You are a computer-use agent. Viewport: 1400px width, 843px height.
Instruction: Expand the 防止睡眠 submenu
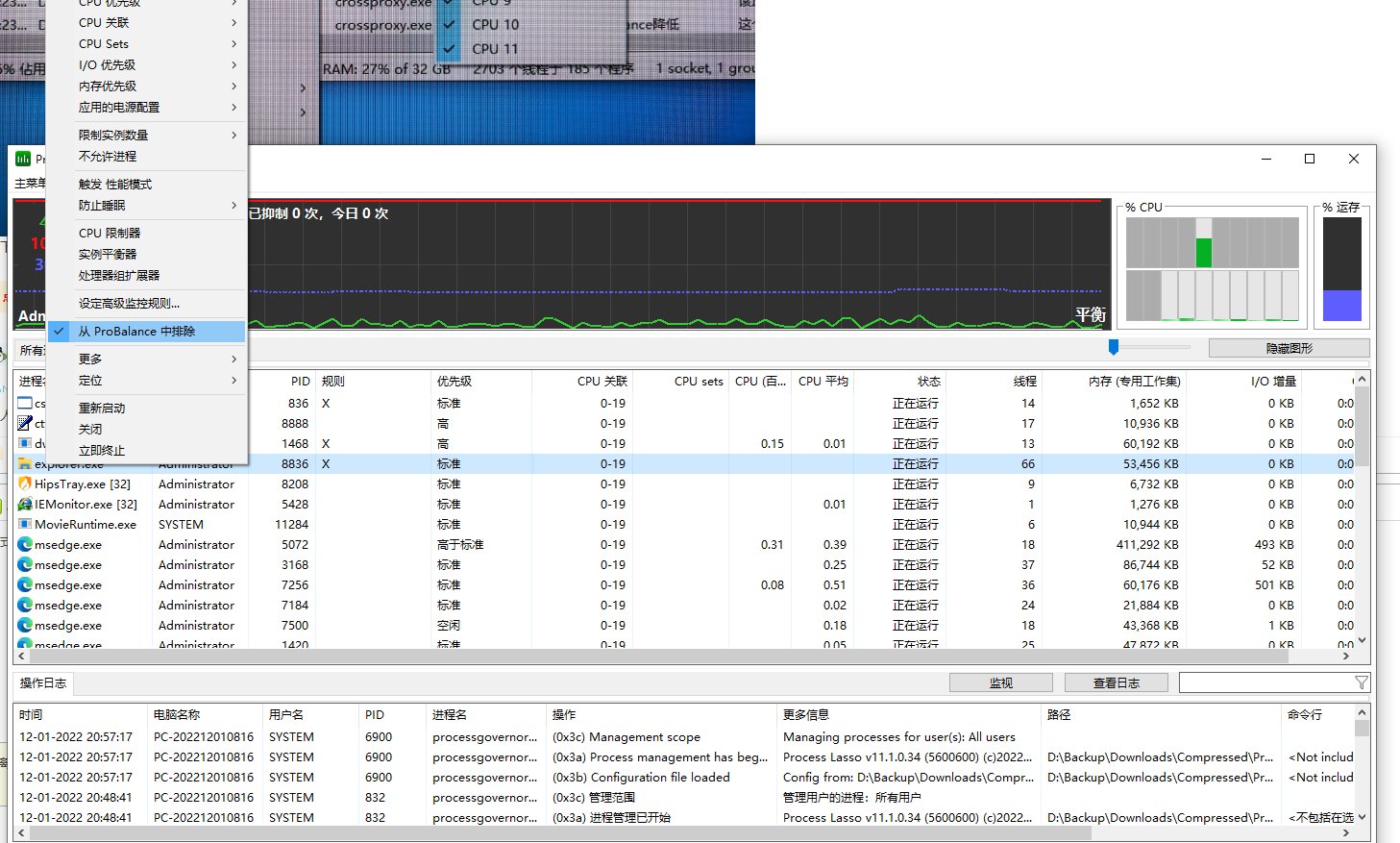pos(147,205)
